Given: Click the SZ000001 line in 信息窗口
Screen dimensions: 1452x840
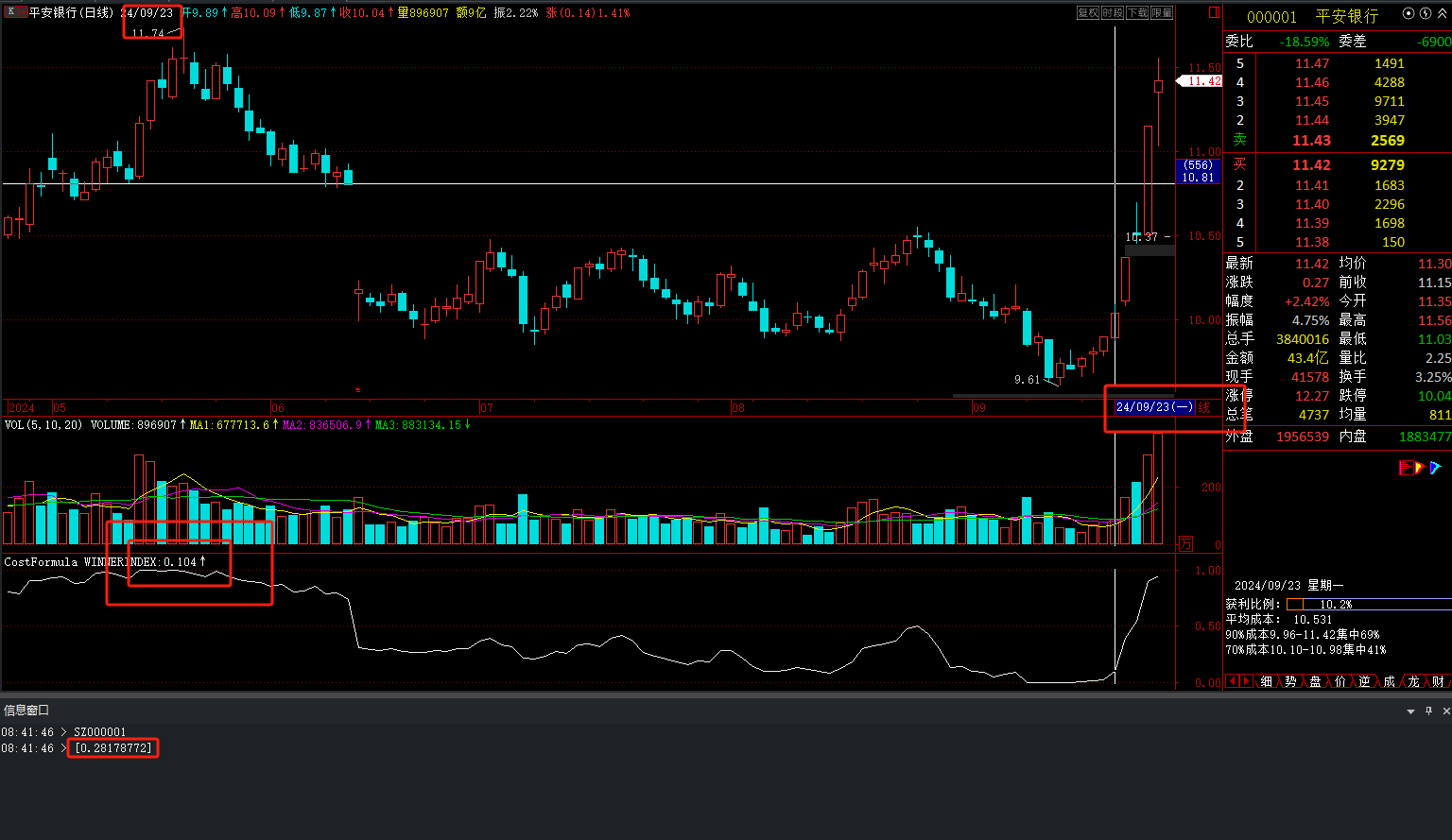Looking at the screenshot, I should click(x=99, y=732).
